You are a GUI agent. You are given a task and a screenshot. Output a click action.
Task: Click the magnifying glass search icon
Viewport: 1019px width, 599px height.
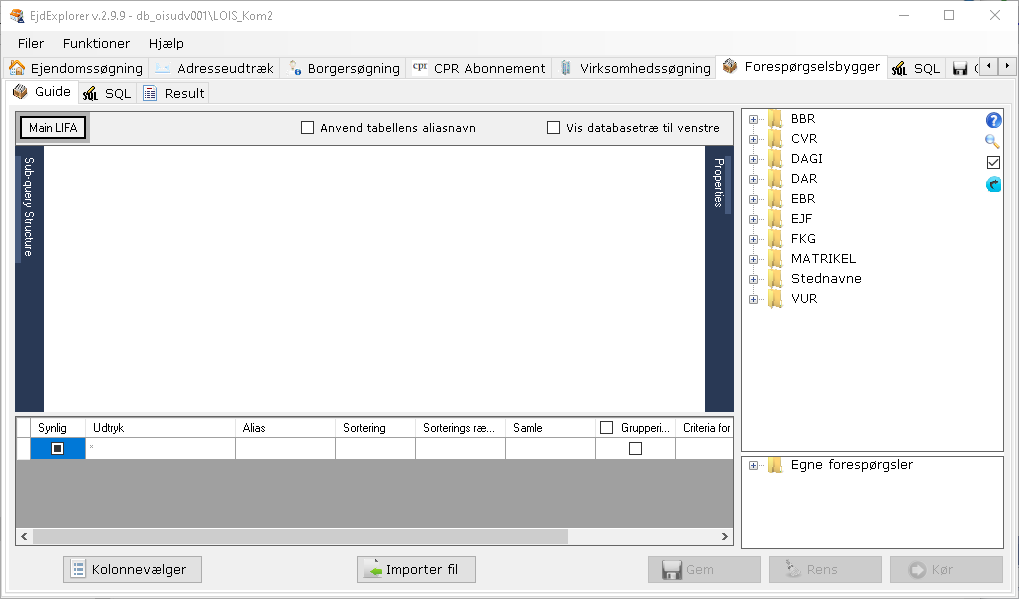coord(993,141)
